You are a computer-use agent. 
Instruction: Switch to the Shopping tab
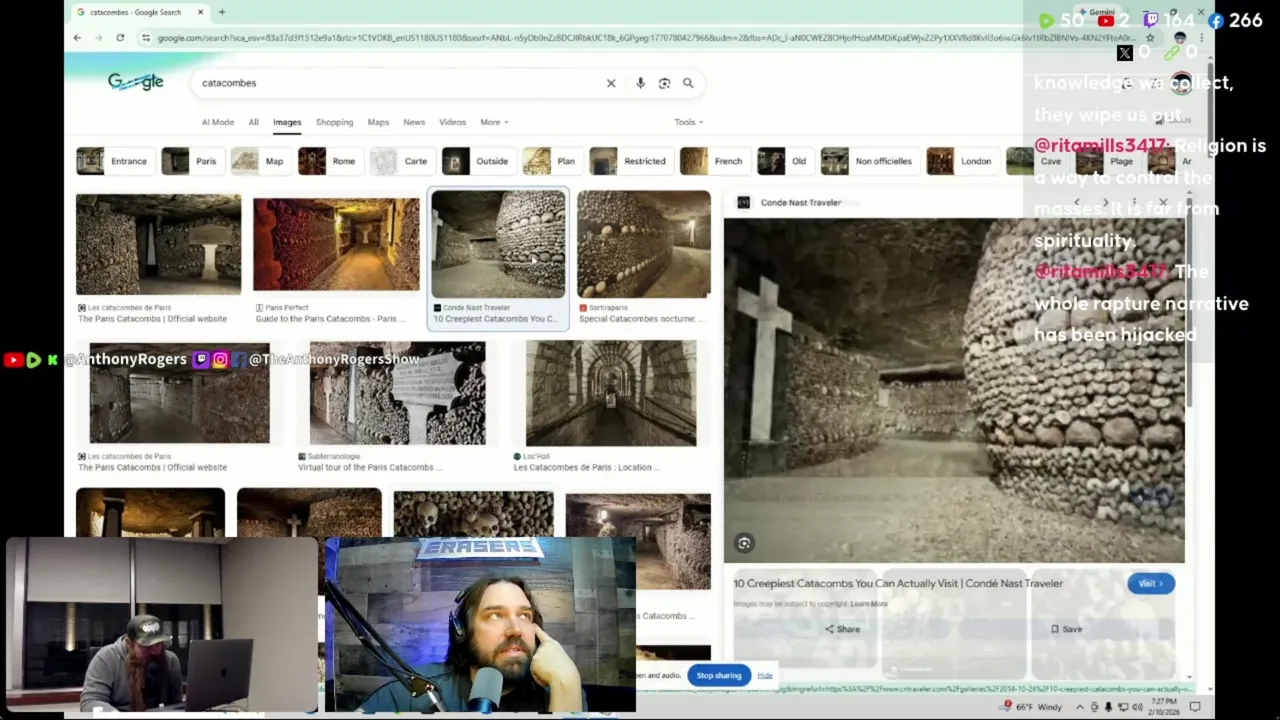tap(334, 122)
